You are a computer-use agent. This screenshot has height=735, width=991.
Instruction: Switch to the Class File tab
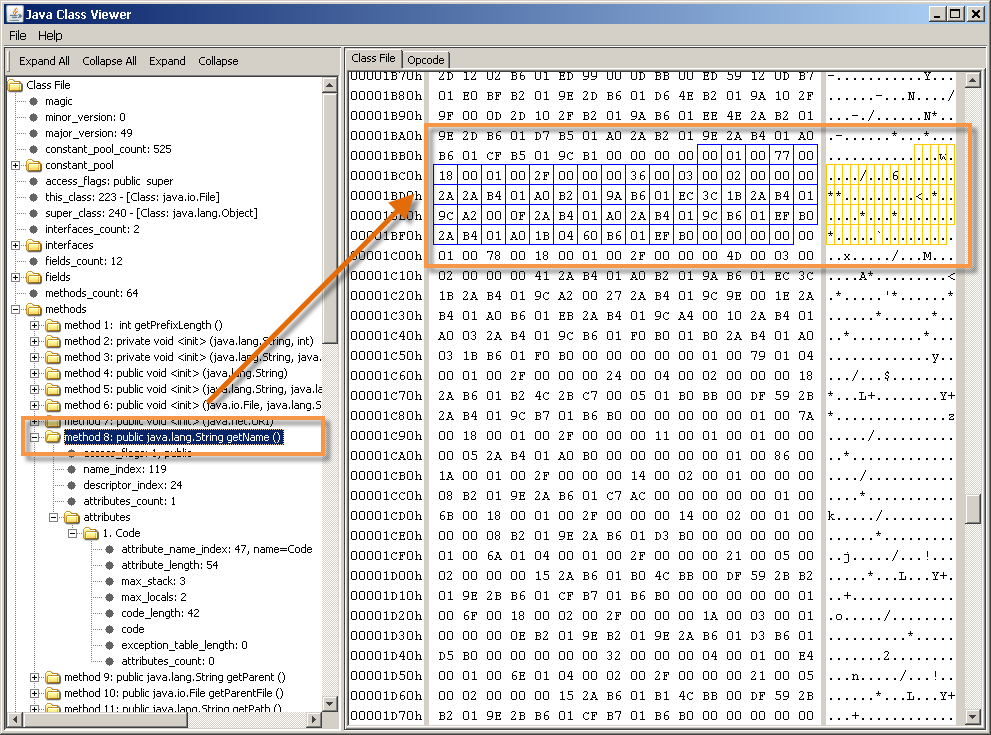pyautogui.click(x=374, y=58)
